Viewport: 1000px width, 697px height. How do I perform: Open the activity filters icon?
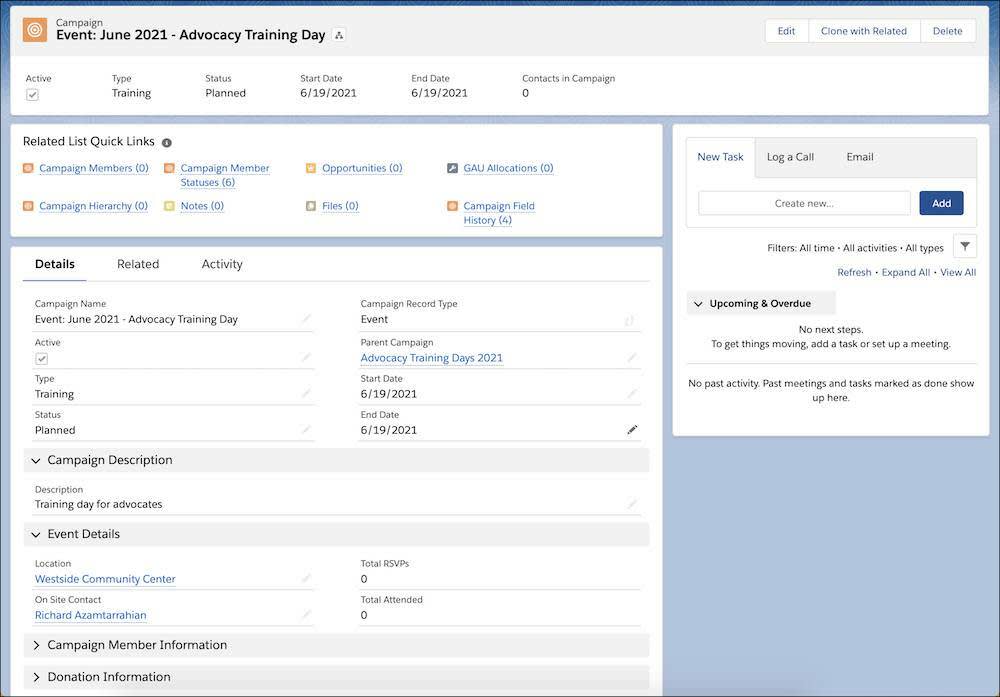pos(964,244)
